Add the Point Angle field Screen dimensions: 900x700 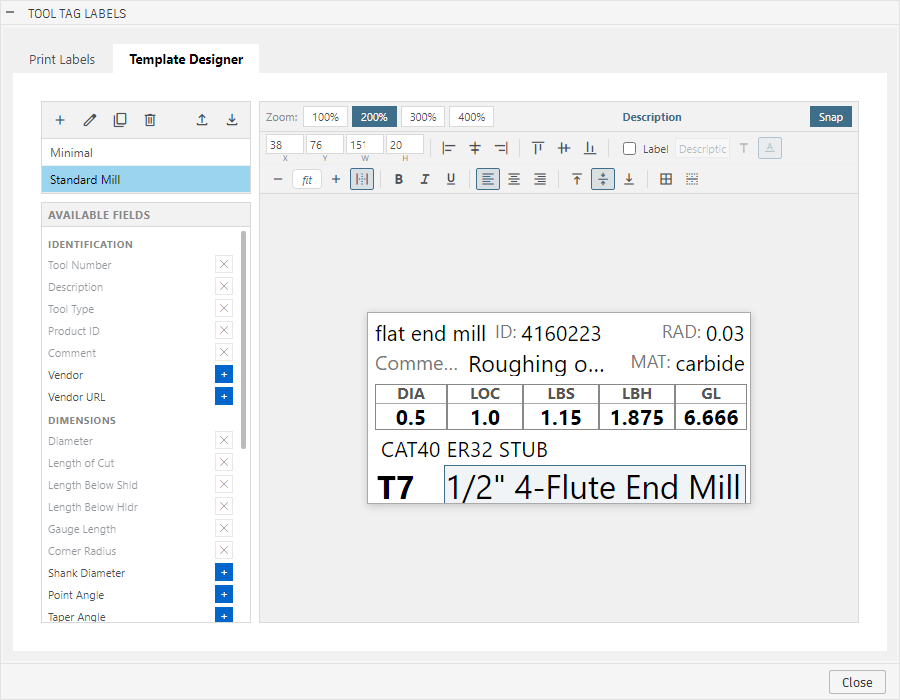(224, 594)
